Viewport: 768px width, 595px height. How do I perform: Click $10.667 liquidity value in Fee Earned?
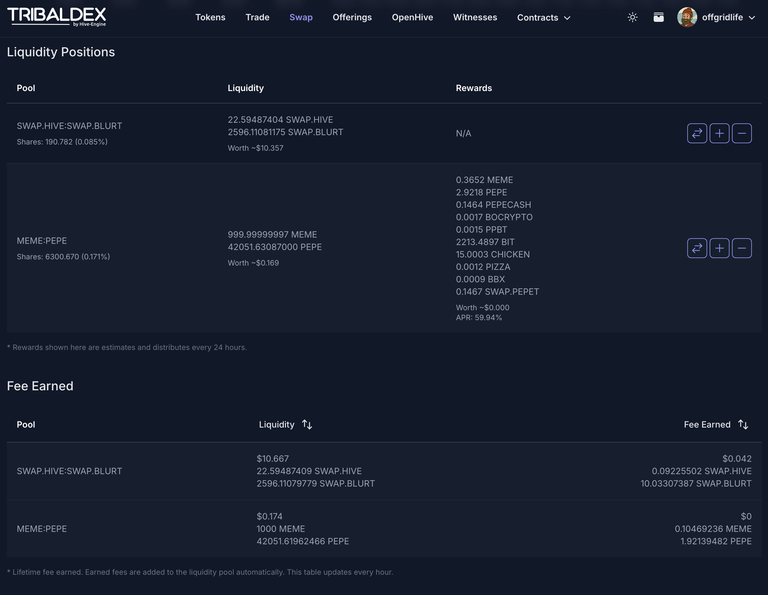pos(272,459)
